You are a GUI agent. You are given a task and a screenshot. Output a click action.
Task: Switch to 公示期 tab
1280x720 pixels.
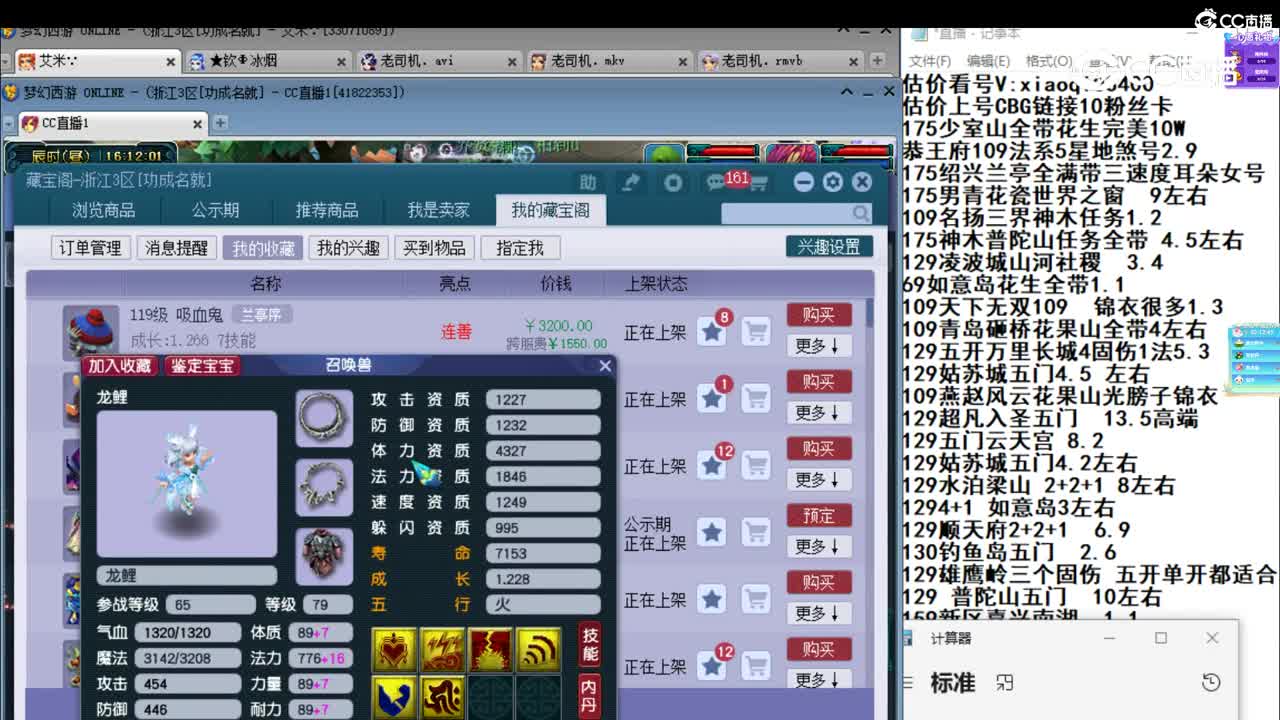215,210
